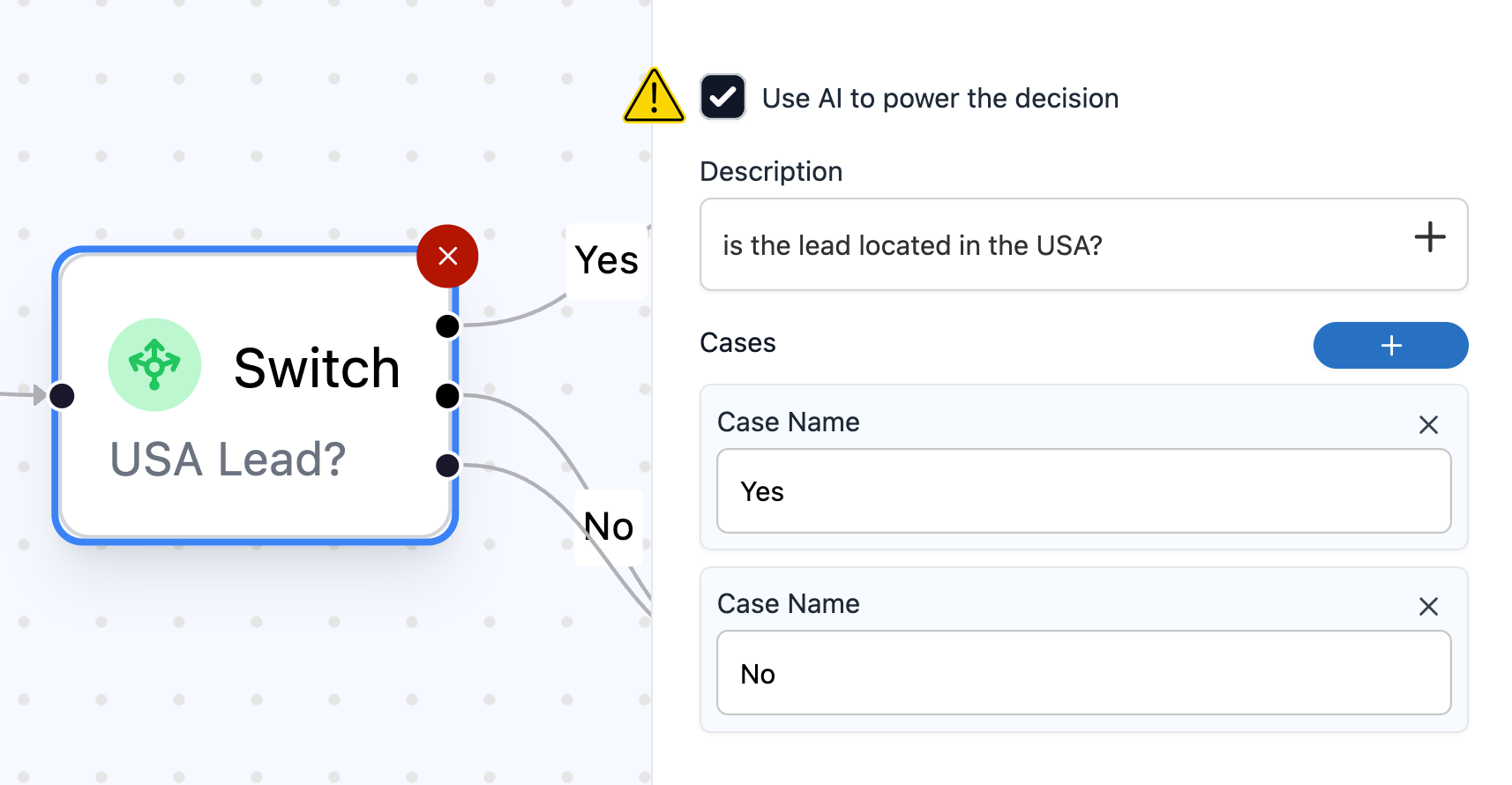Click the No edge label on canvas

pos(609,527)
